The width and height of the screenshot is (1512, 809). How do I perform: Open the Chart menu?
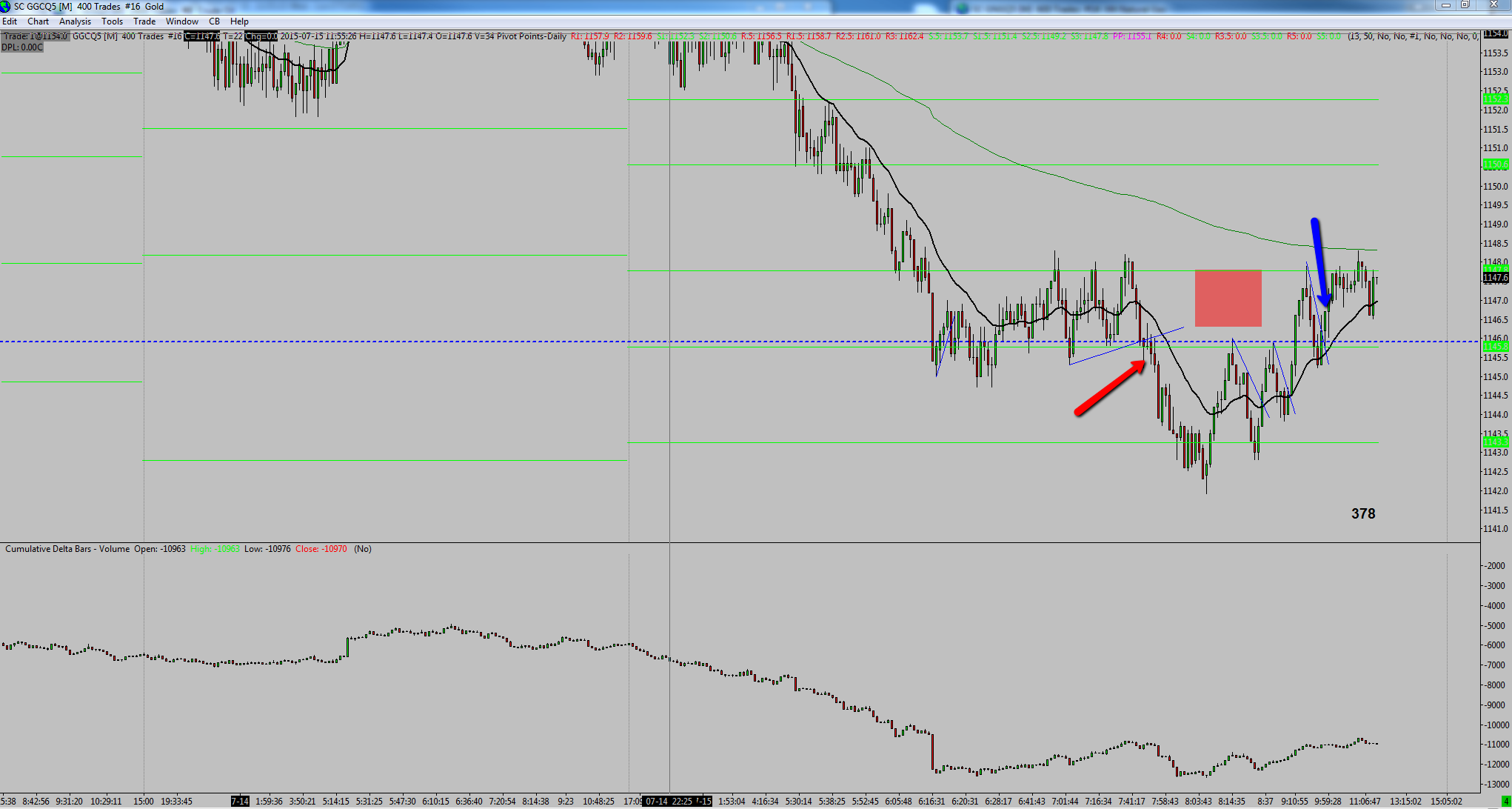point(38,21)
